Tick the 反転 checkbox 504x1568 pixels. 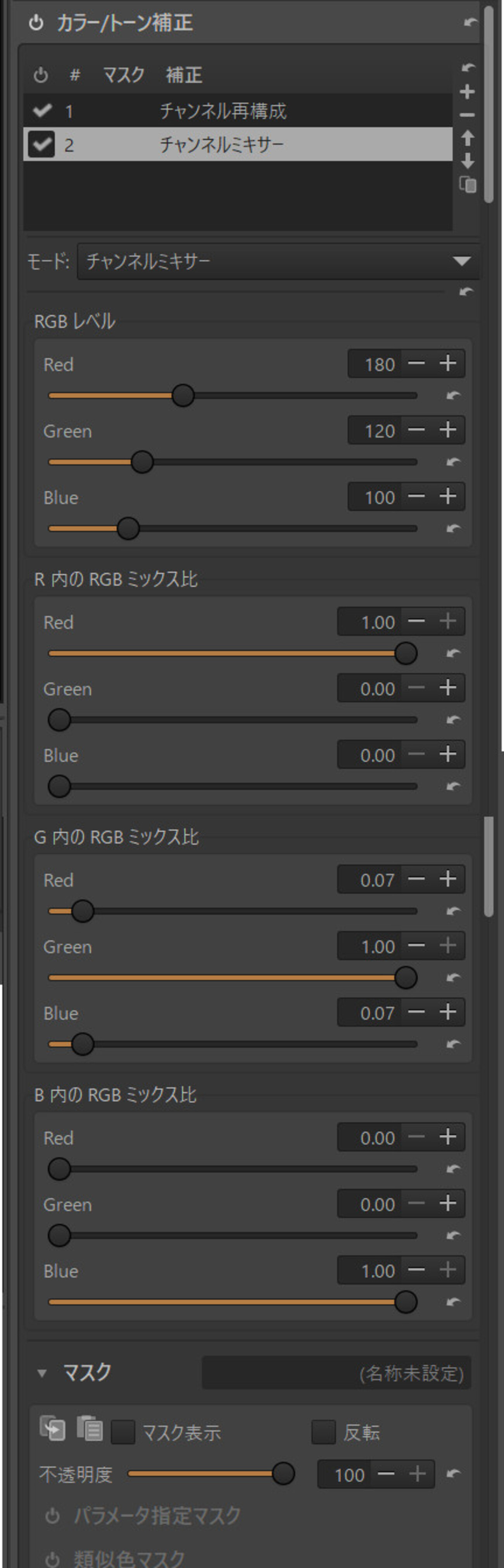(323, 1432)
